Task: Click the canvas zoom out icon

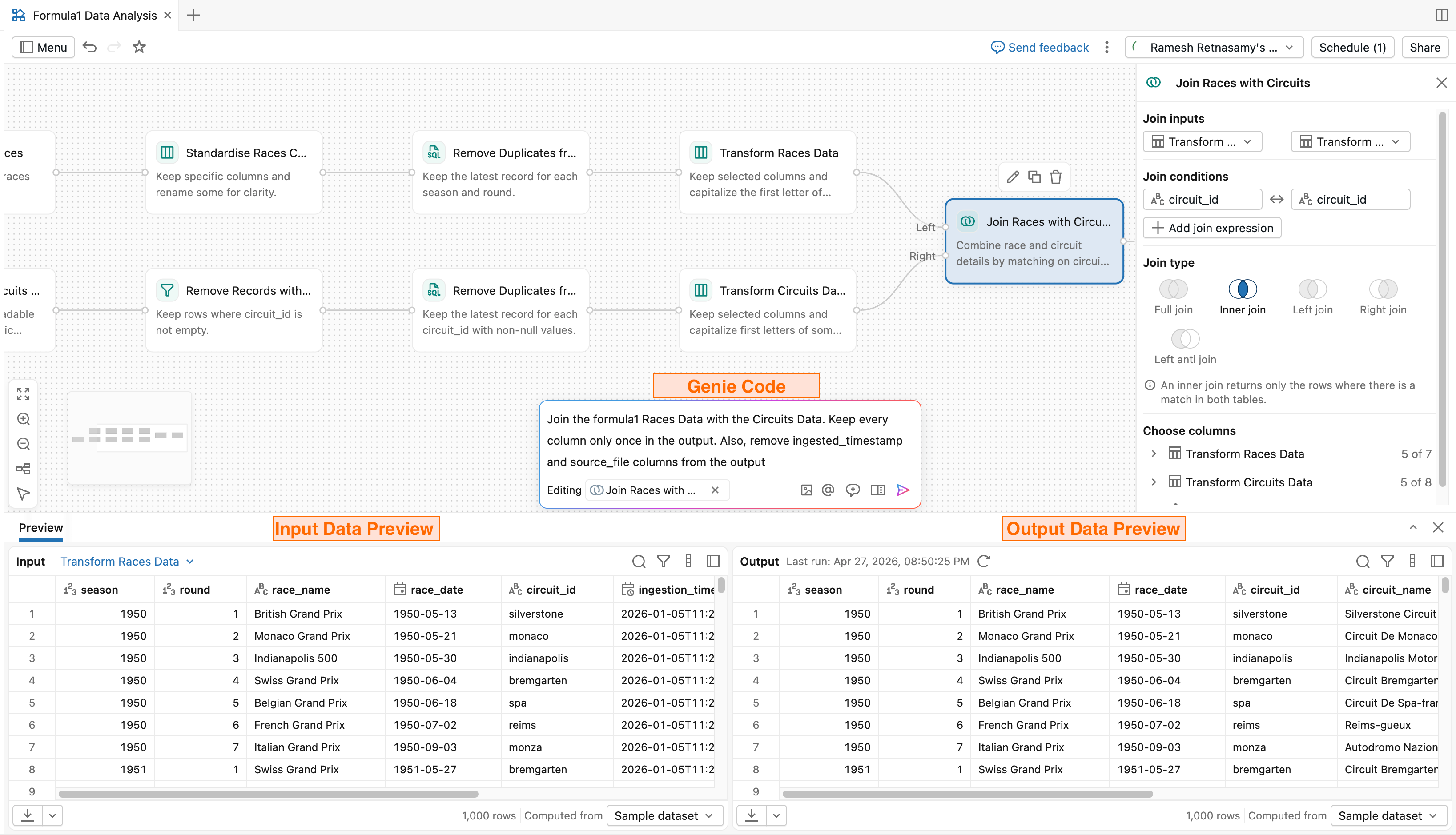Action: click(23, 444)
